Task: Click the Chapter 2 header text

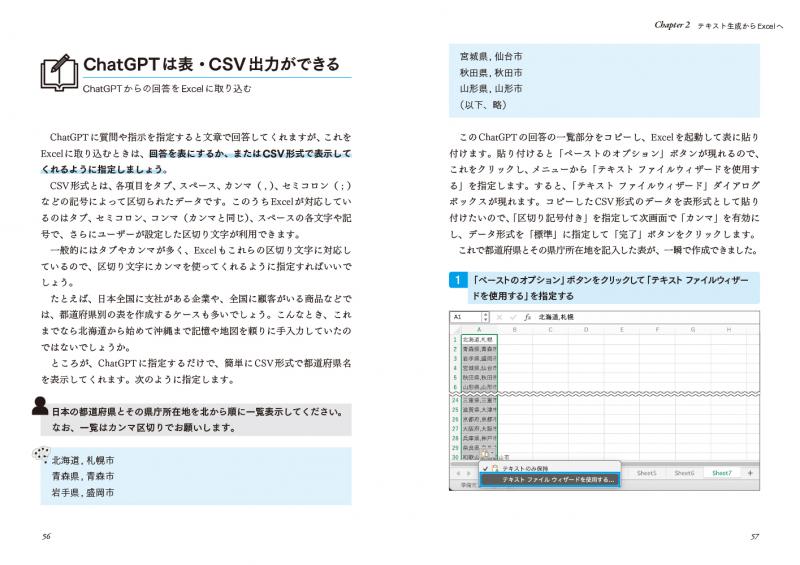Action: click(x=672, y=25)
